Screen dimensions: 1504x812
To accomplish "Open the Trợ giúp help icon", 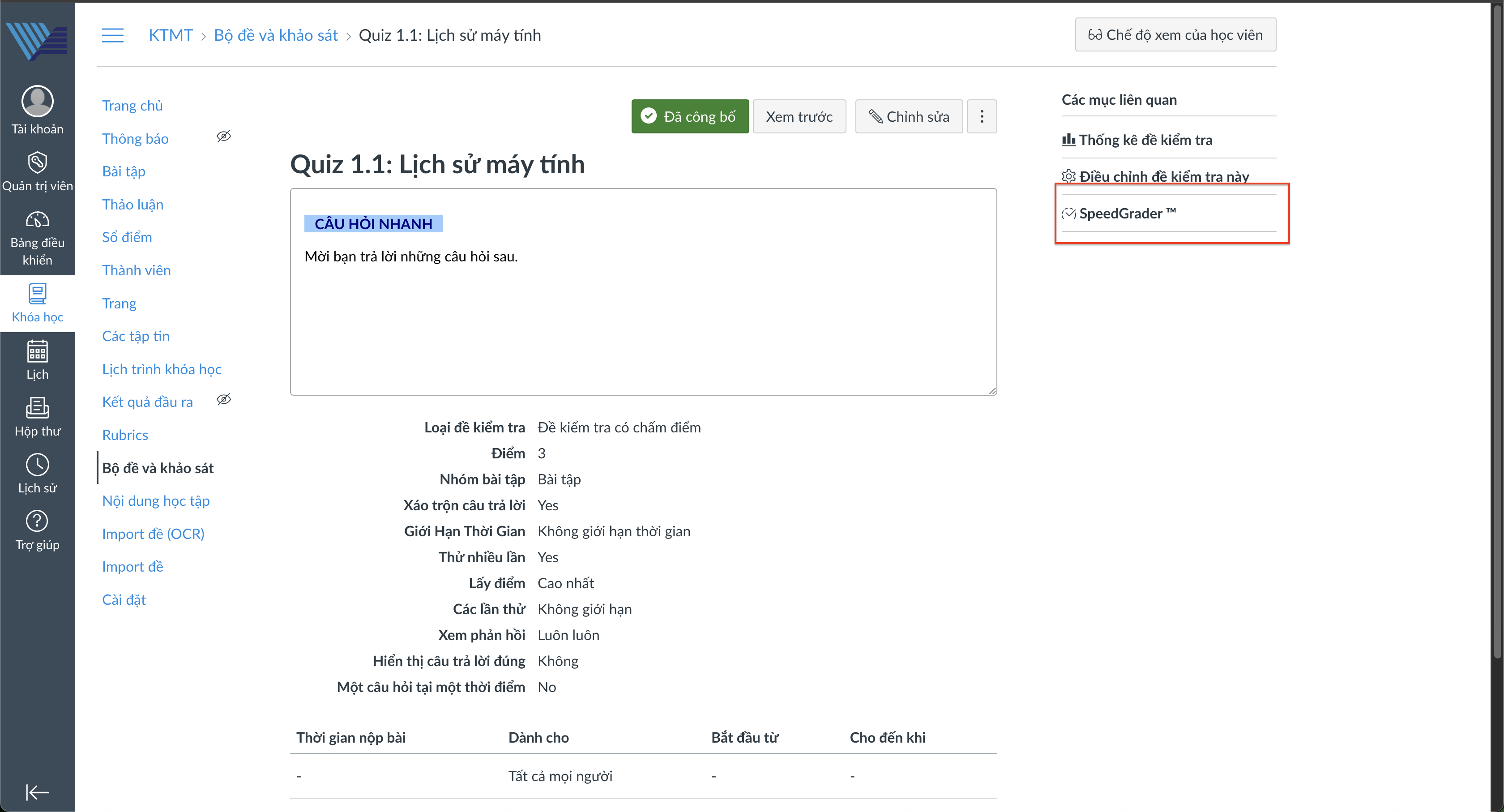I will click(x=37, y=521).
